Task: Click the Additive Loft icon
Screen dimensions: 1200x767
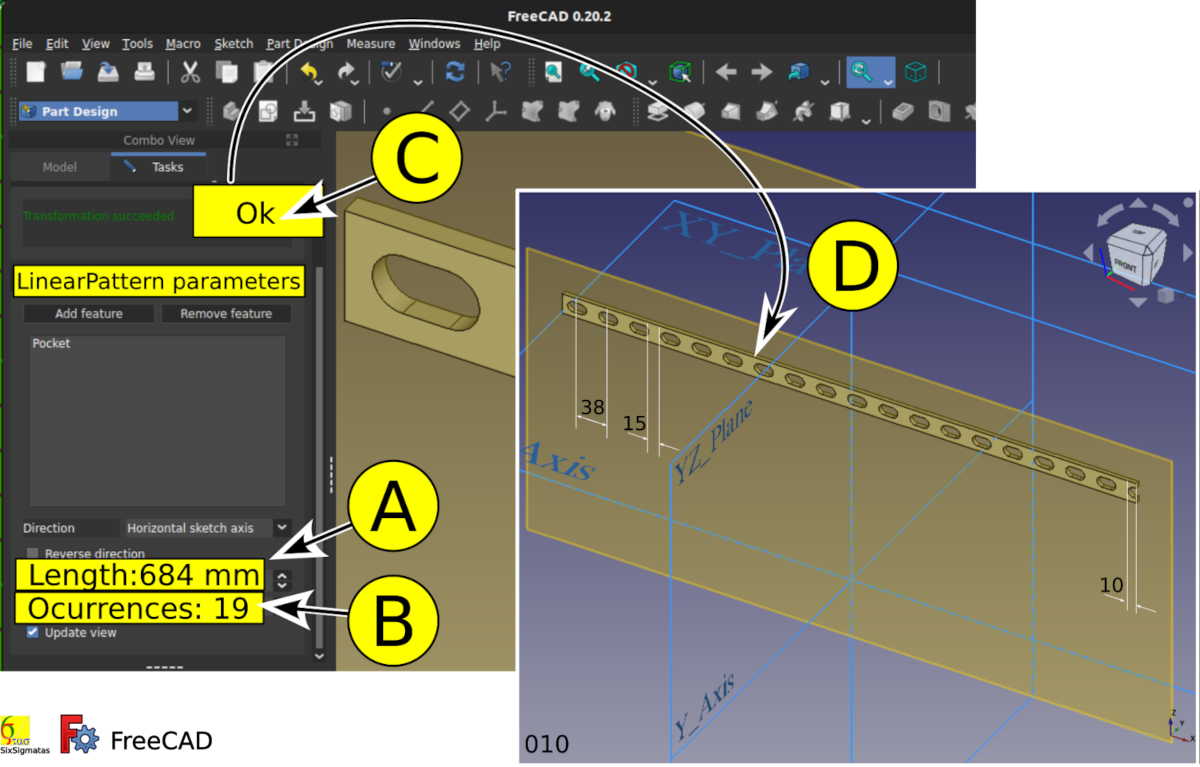Action: (731, 111)
